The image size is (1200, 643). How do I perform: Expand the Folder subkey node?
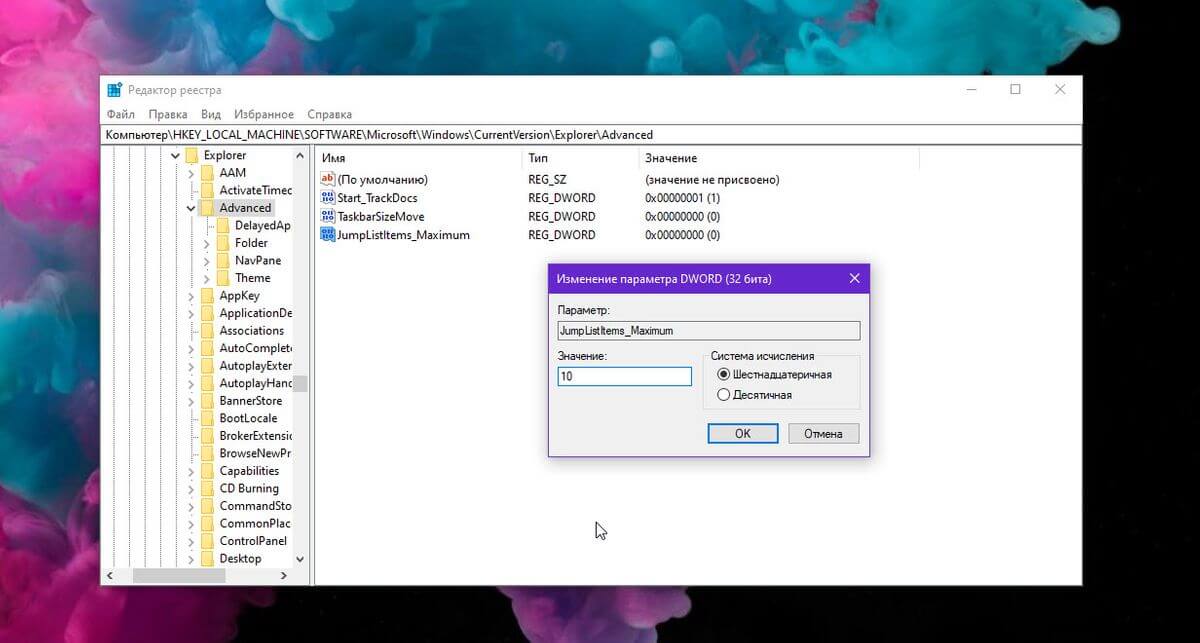[x=207, y=243]
